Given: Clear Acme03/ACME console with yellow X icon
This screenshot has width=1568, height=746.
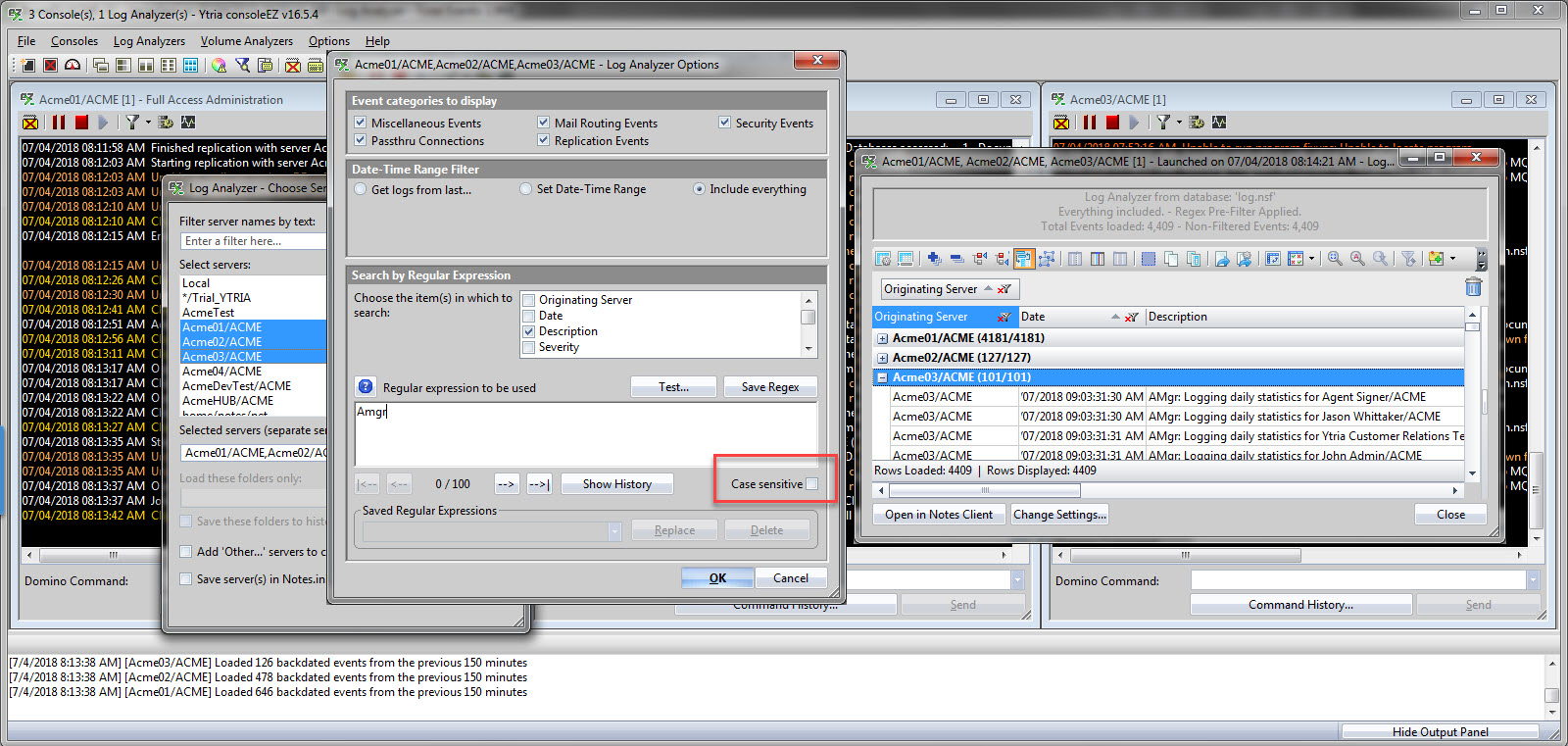Looking at the screenshot, I should [x=1061, y=123].
